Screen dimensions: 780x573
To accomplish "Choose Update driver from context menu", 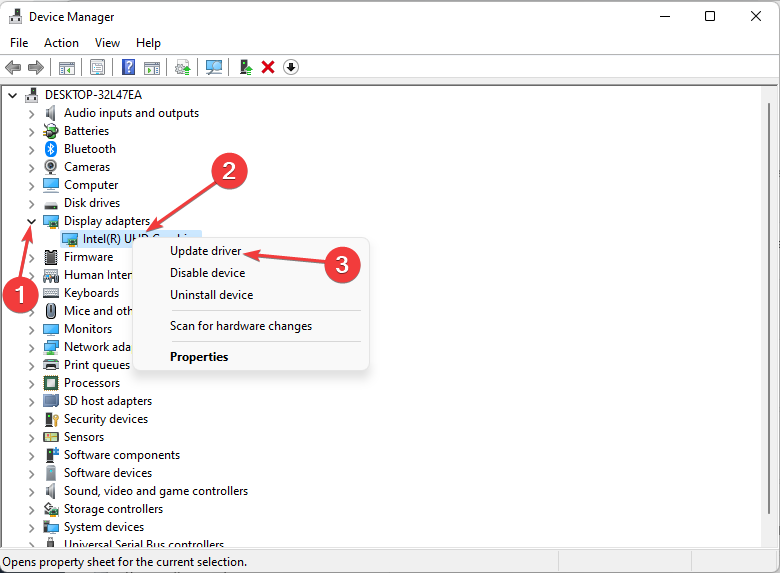I will [x=205, y=251].
